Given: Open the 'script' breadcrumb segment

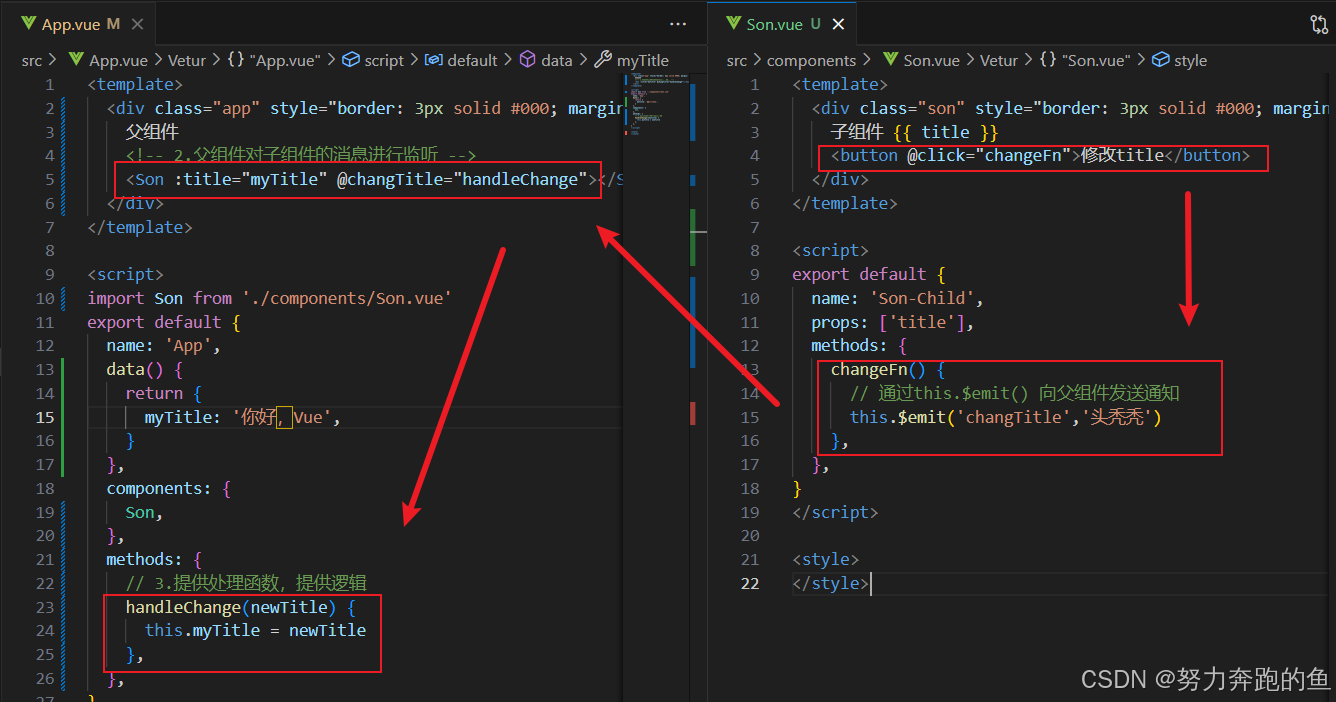Looking at the screenshot, I should pos(384,60).
